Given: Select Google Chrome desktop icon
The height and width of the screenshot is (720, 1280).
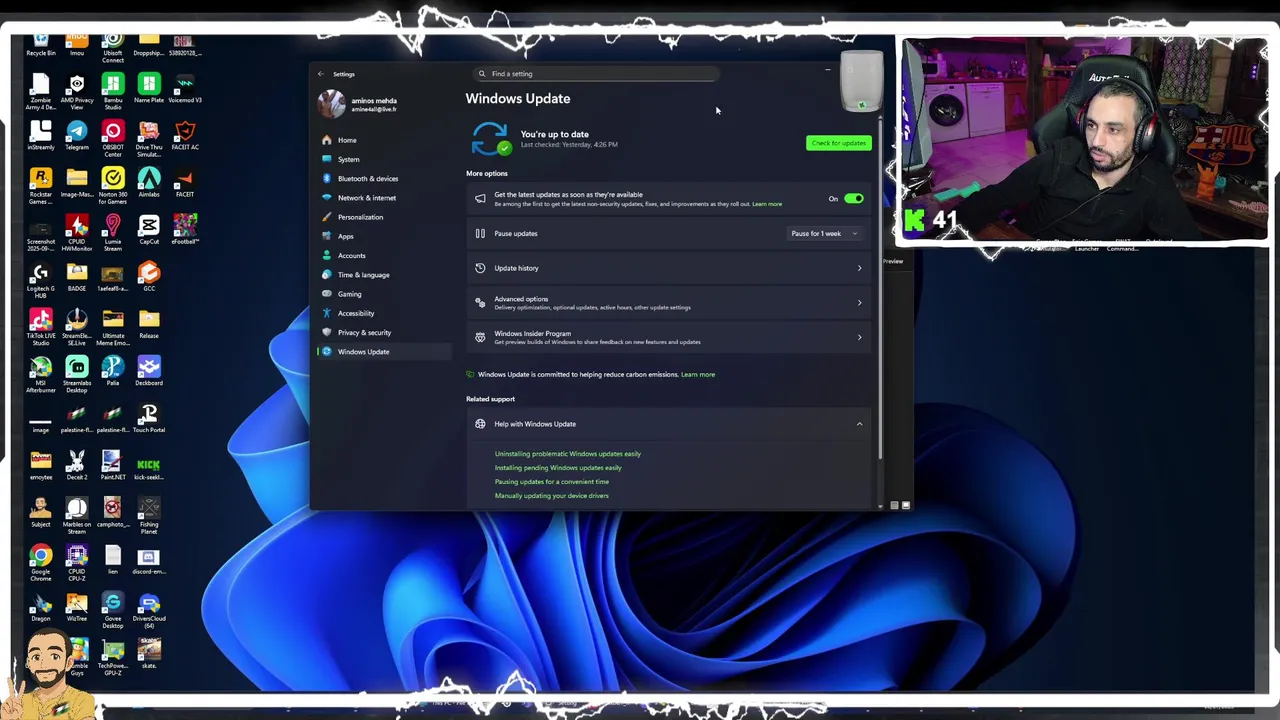Looking at the screenshot, I should coord(40,561).
